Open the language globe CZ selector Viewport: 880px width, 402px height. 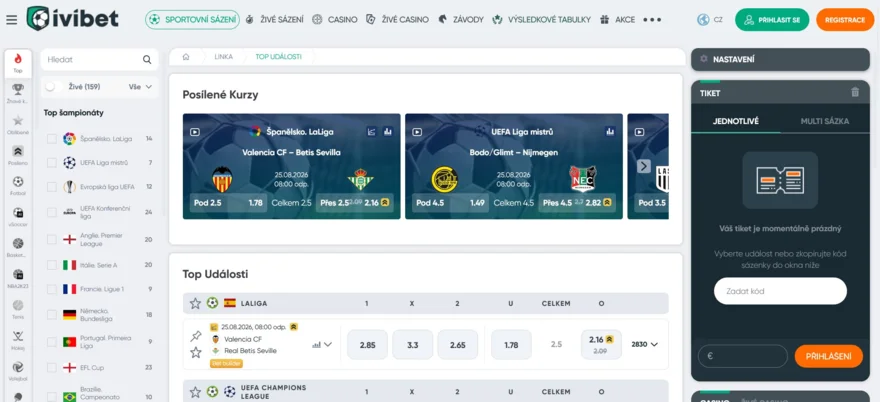coord(710,20)
